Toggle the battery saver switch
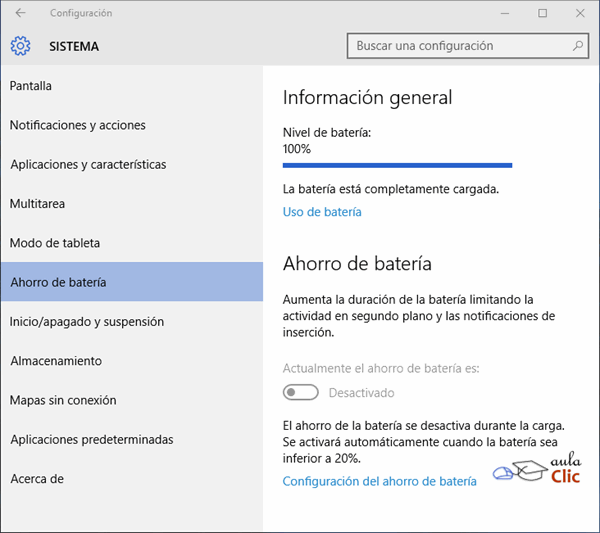This screenshot has width=600, height=533. (301, 393)
